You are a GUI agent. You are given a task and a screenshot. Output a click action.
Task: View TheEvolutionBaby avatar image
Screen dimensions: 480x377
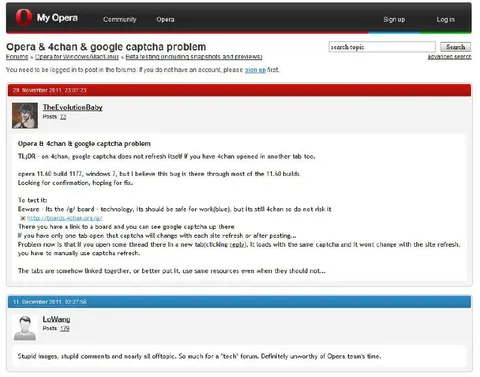pos(25,116)
